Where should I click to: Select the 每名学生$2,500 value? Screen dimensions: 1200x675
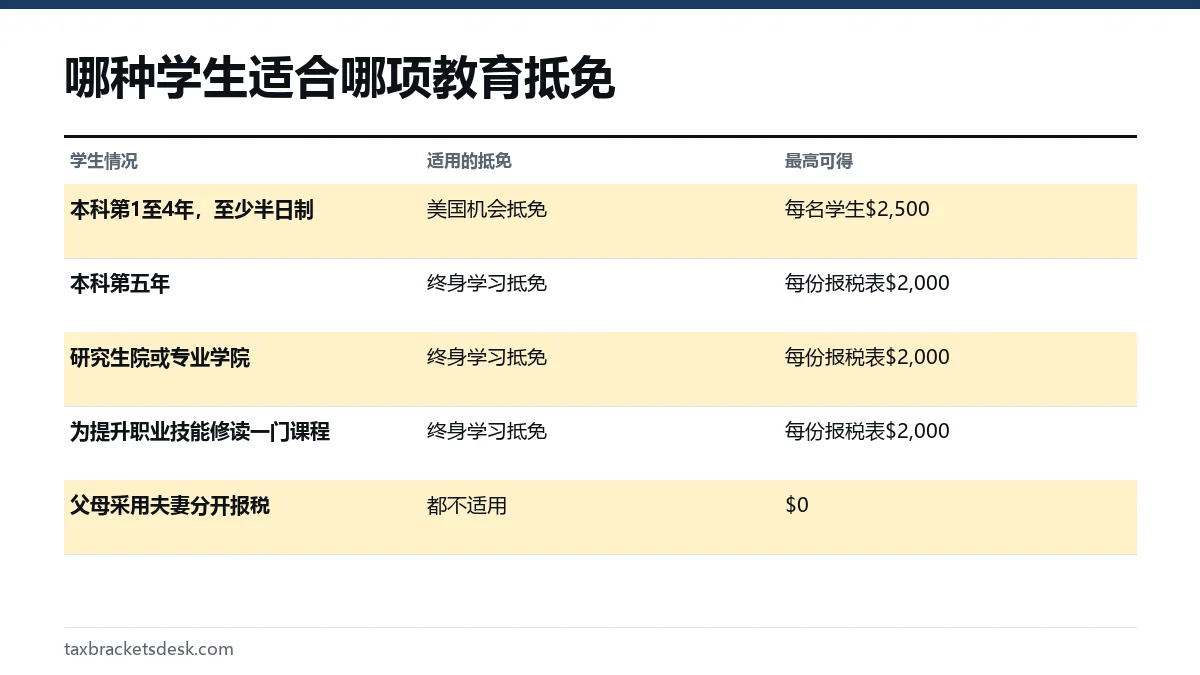[857, 210]
